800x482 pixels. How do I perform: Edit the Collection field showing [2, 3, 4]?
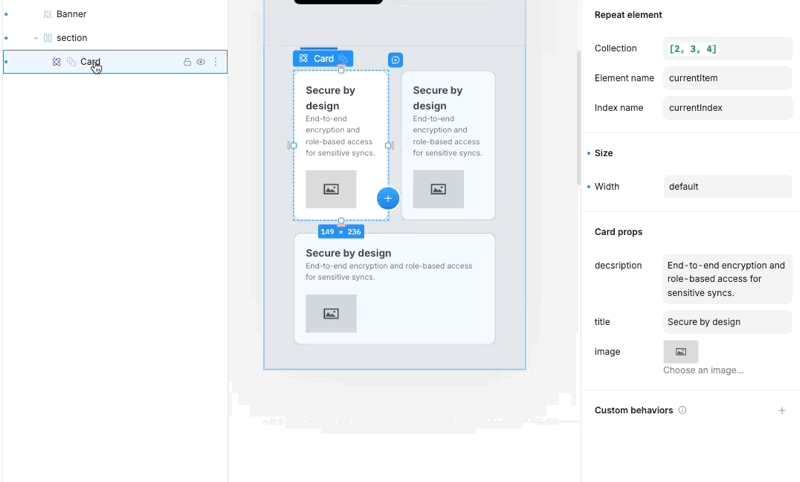point(727,48)
